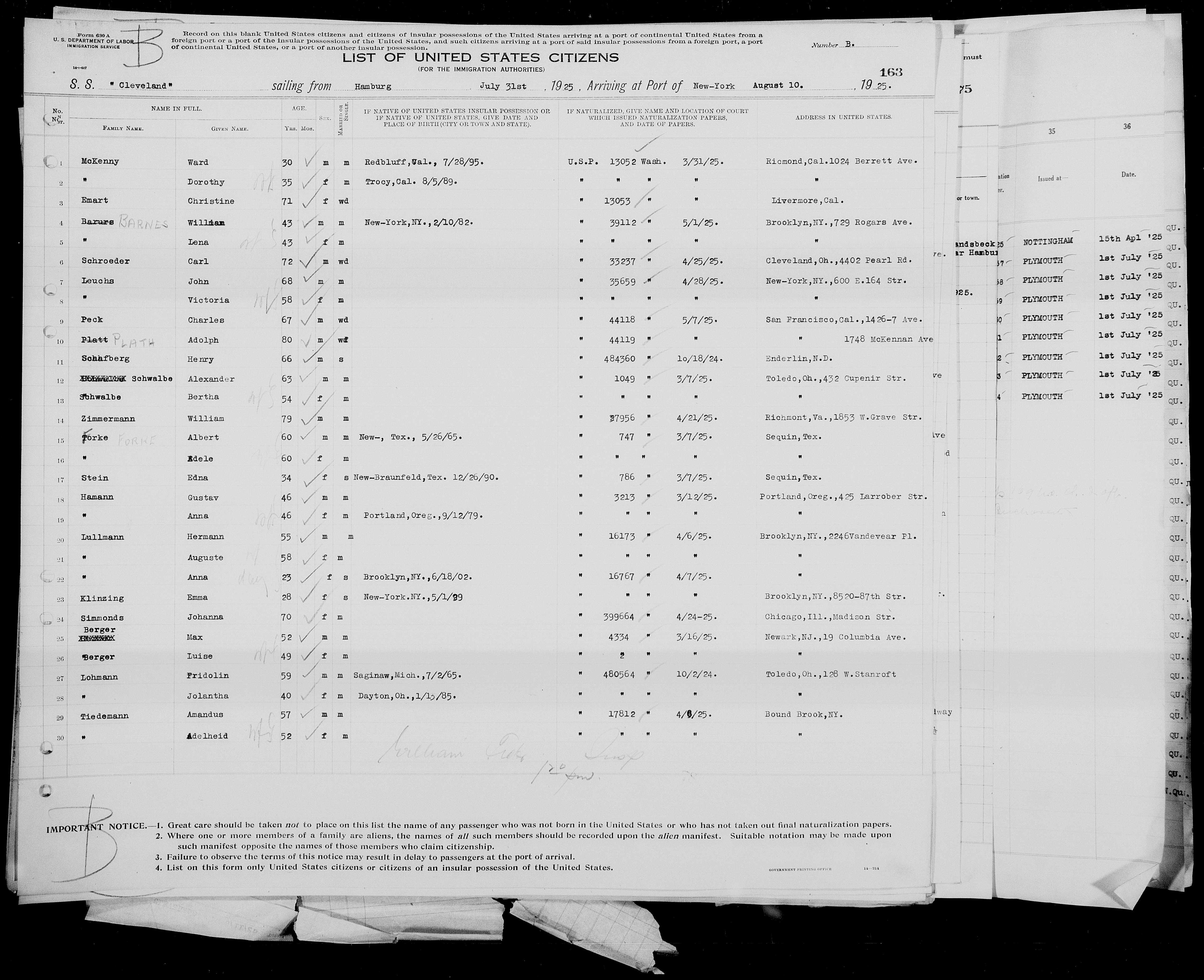
Task: Select given name 'Luise'
Action: (200, 656)
